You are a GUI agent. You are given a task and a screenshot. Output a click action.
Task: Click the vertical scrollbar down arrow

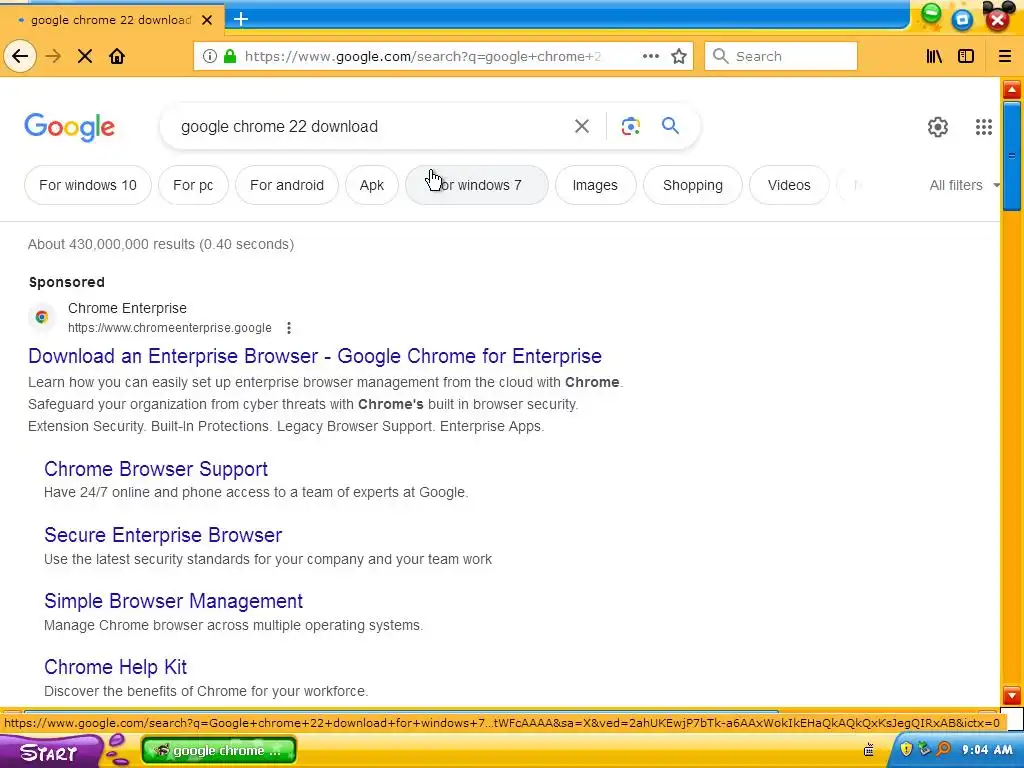click(1012, 695)
